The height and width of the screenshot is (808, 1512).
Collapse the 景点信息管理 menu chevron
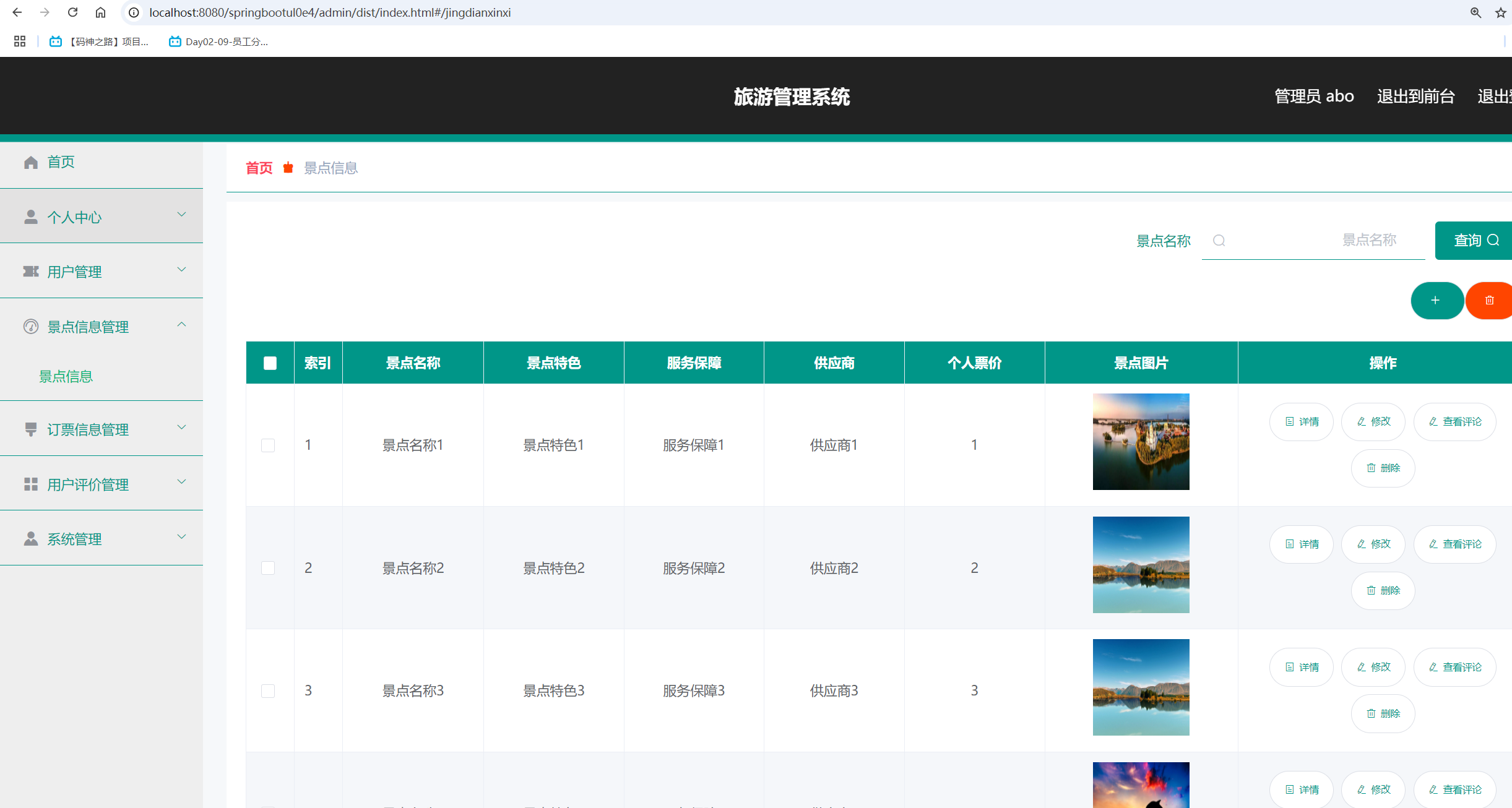tap(181, 324)
